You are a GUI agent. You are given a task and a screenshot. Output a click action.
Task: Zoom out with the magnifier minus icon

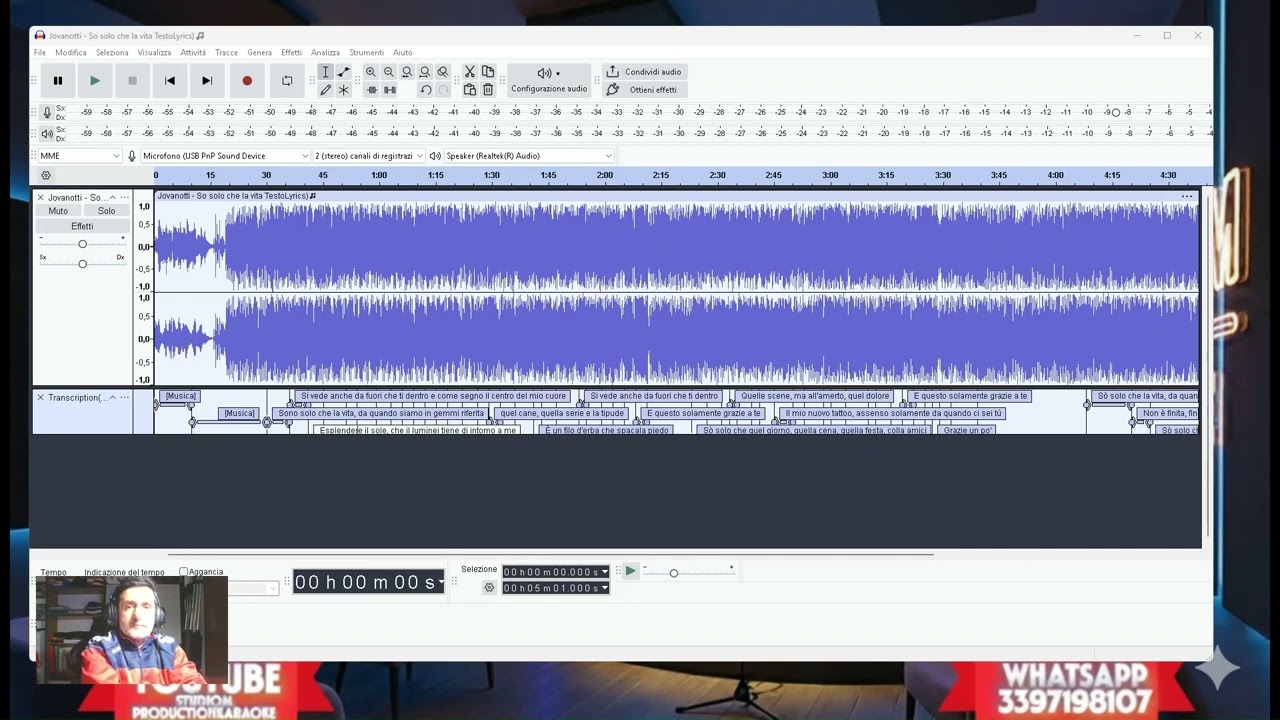(x=389, y=72)
